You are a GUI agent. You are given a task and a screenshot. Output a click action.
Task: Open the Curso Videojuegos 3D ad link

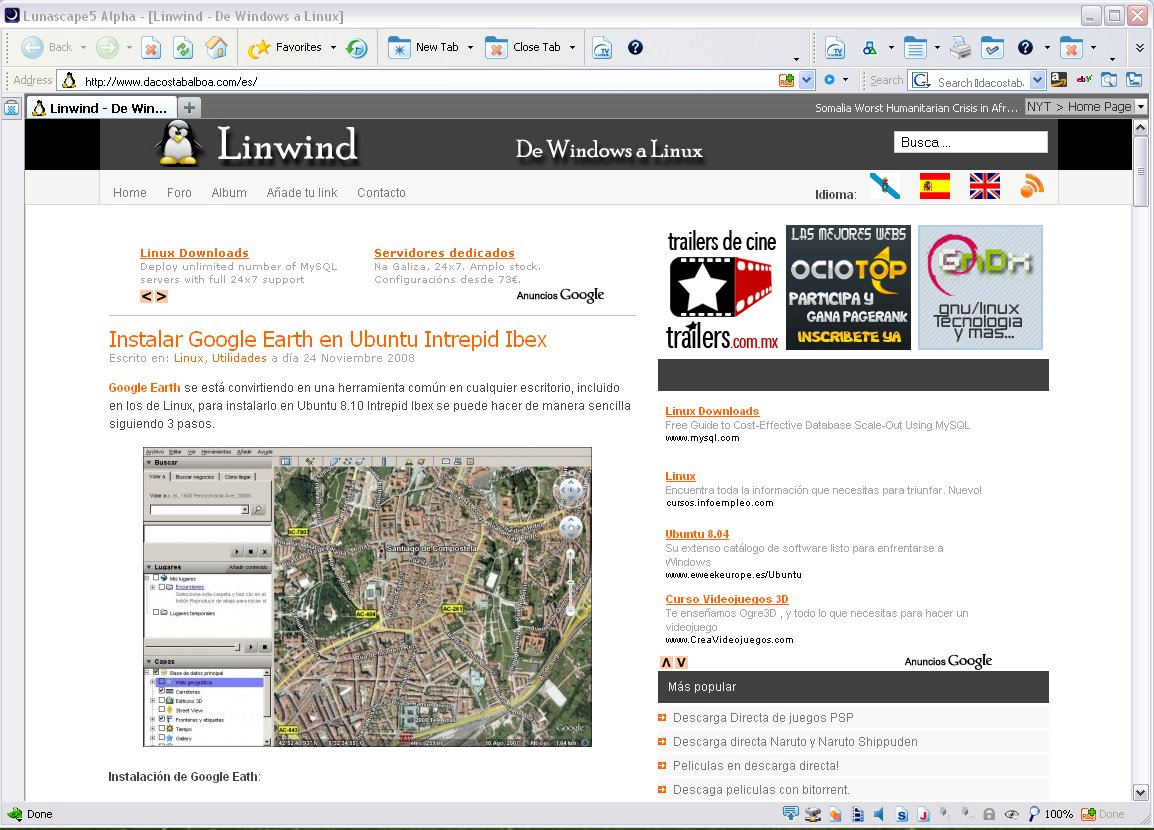[x=727, y=599]
